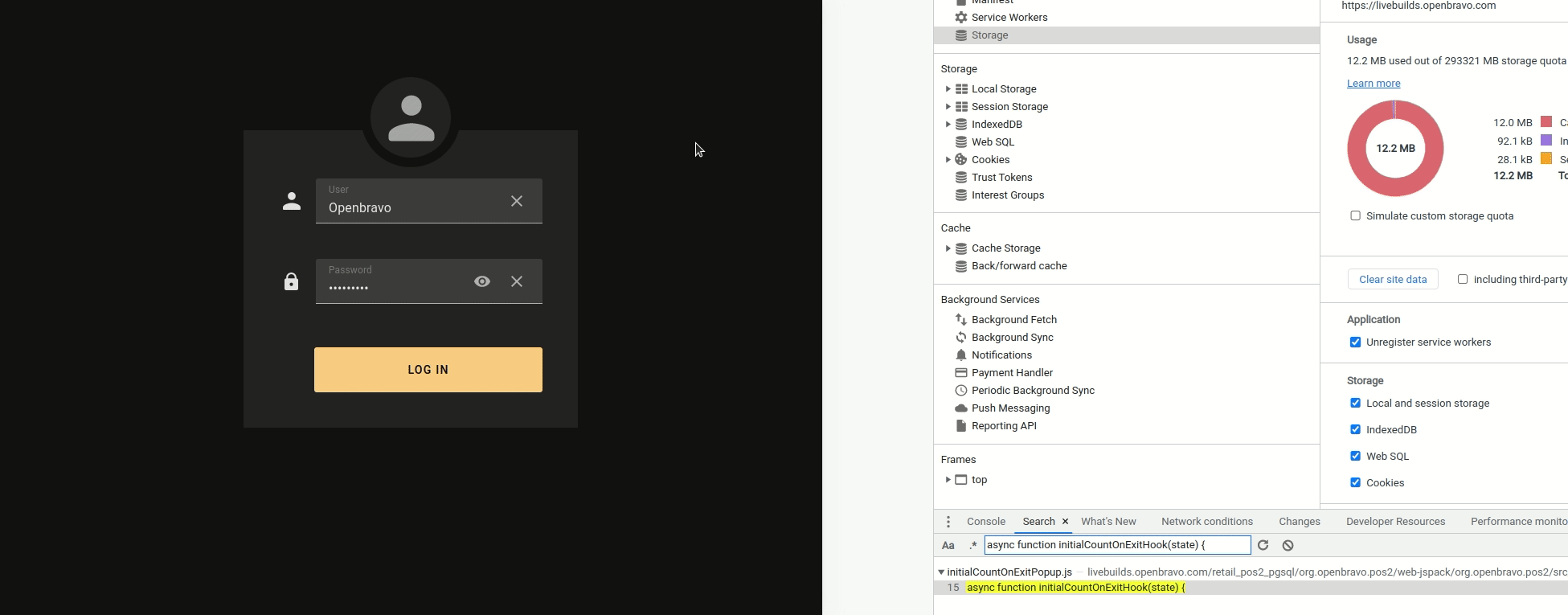The image size is (1568, 615).
Task: Open the Network conditions tab
Action: click(x=1206, y=522)
